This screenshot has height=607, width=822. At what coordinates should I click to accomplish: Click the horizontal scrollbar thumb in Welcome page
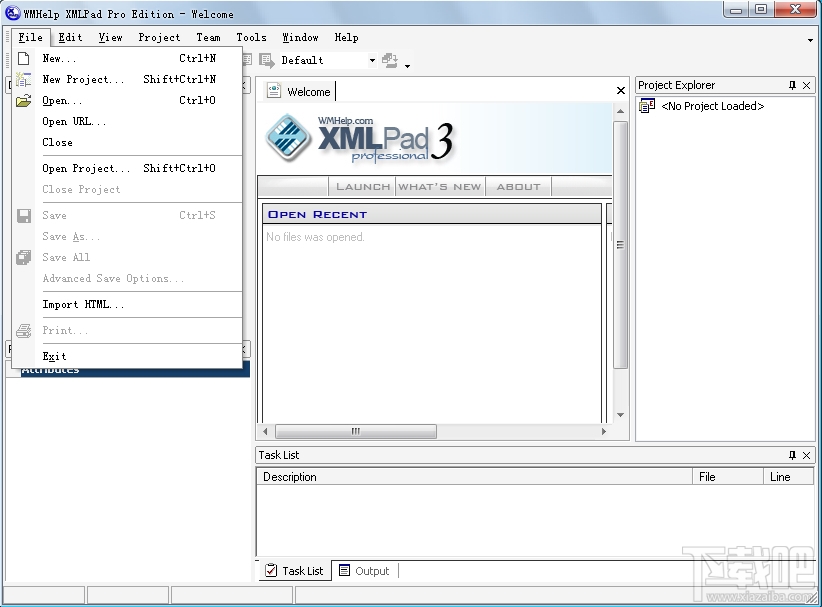click(356, 431)
